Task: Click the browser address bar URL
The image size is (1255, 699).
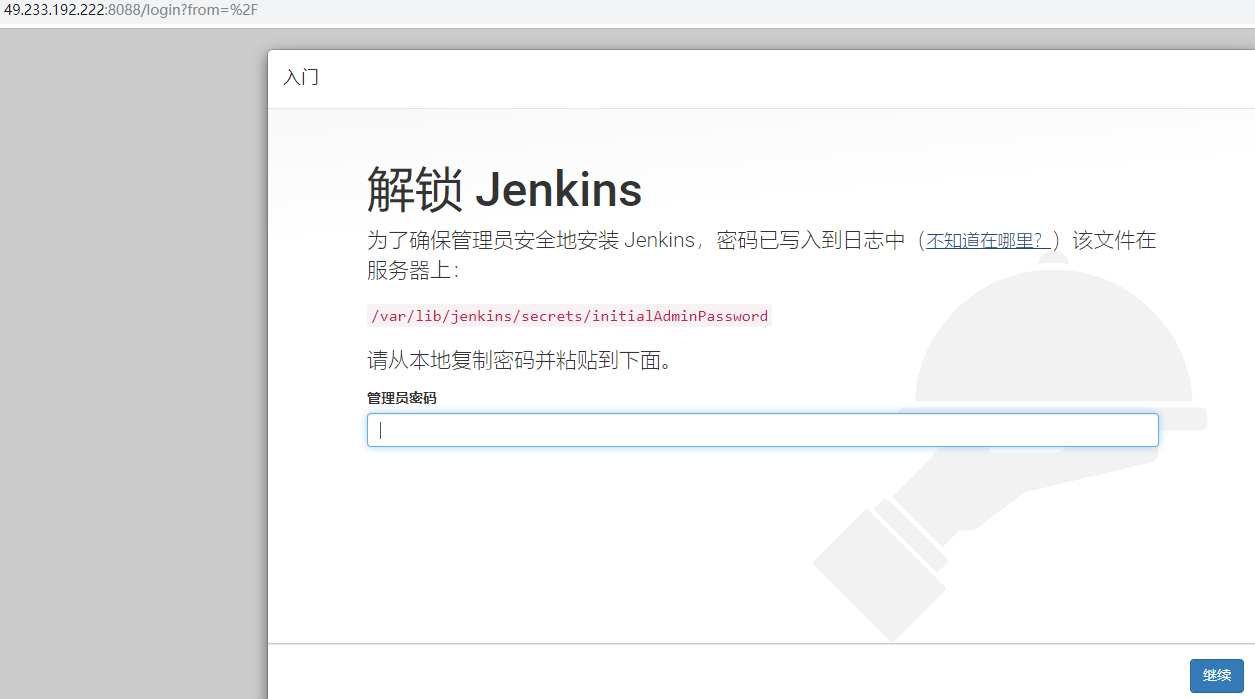Action: (130, 10)
